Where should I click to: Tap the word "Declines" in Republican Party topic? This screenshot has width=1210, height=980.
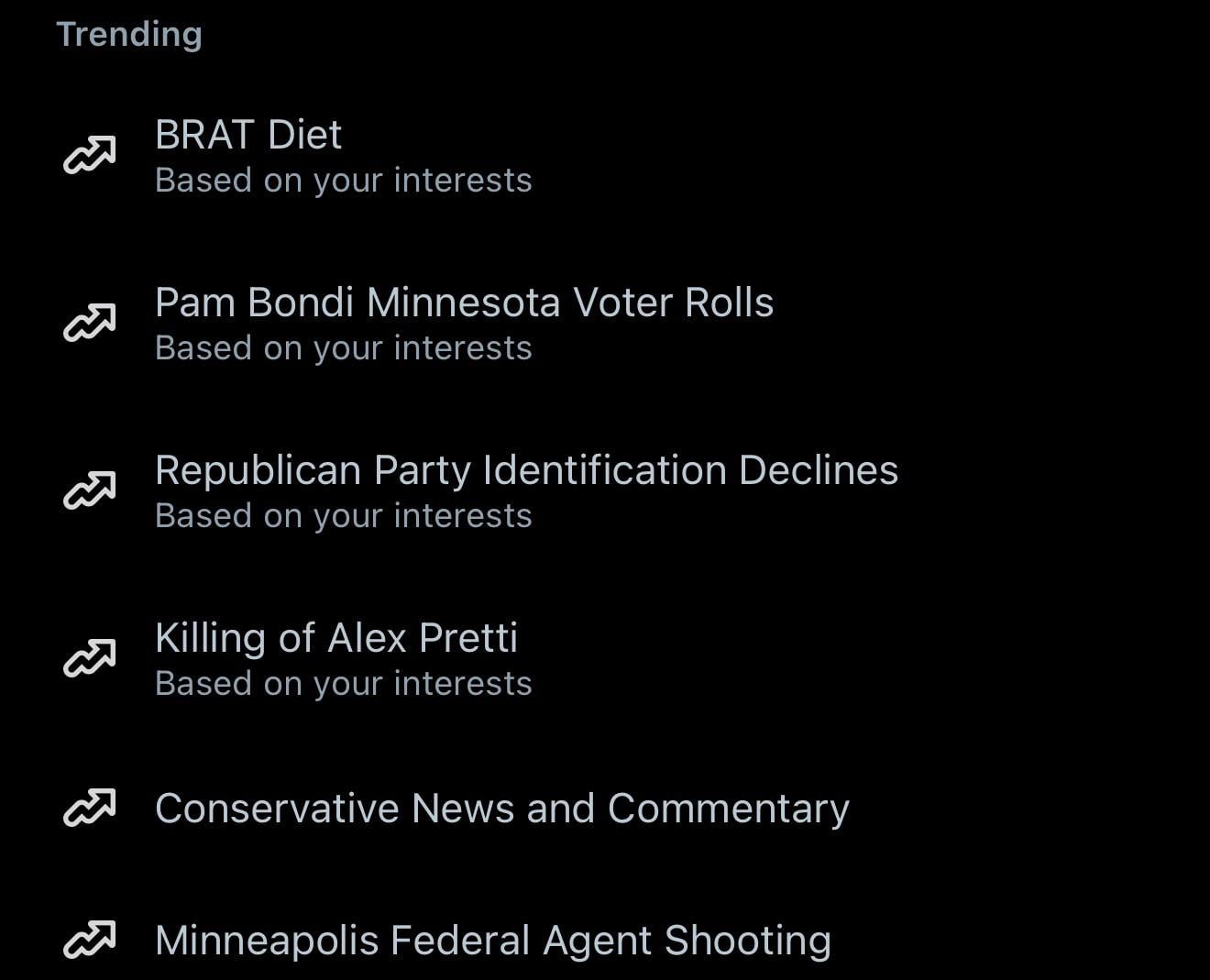click(x=818, y=470)
